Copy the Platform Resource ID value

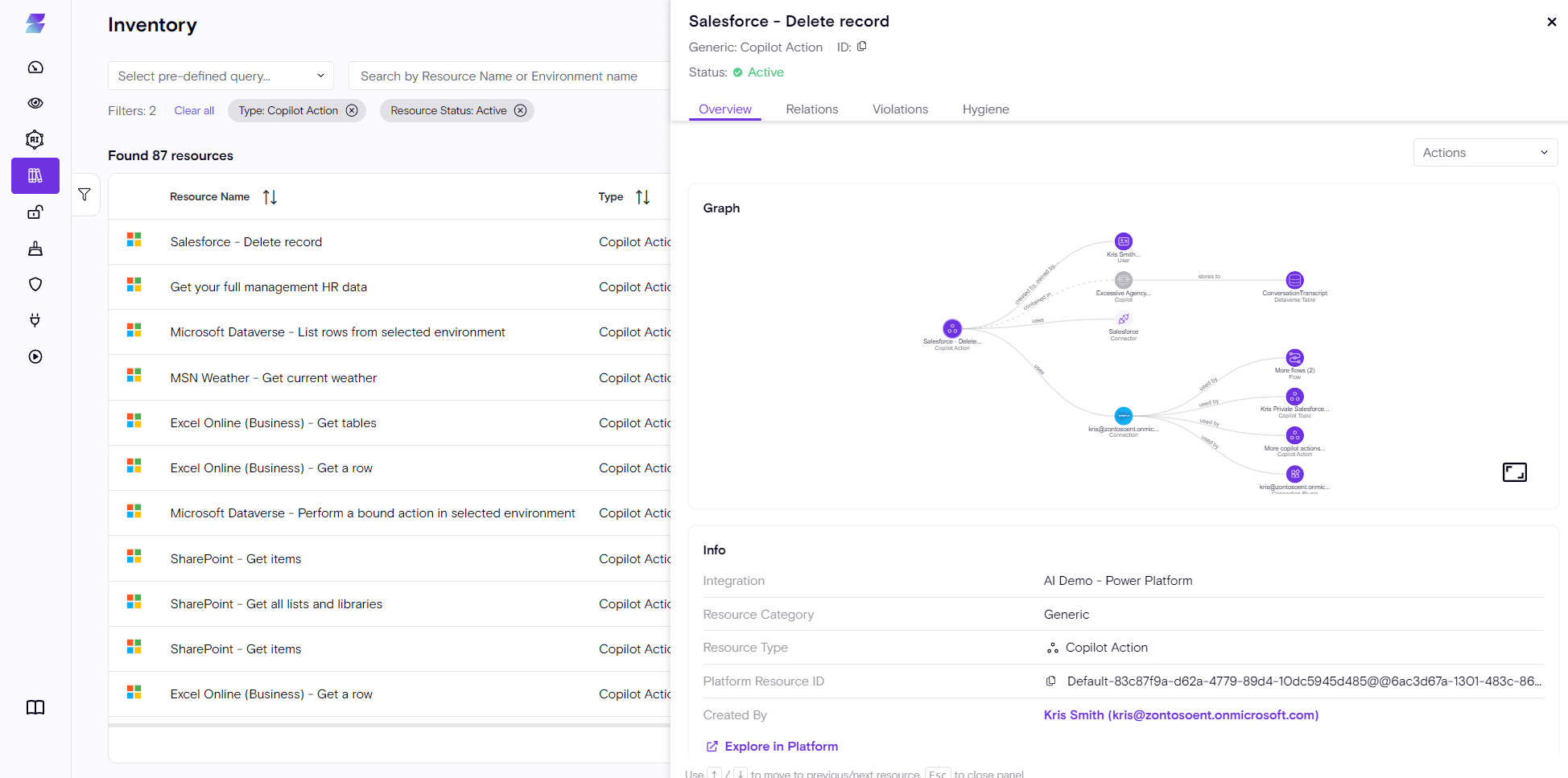click(x=1050, y=681)
